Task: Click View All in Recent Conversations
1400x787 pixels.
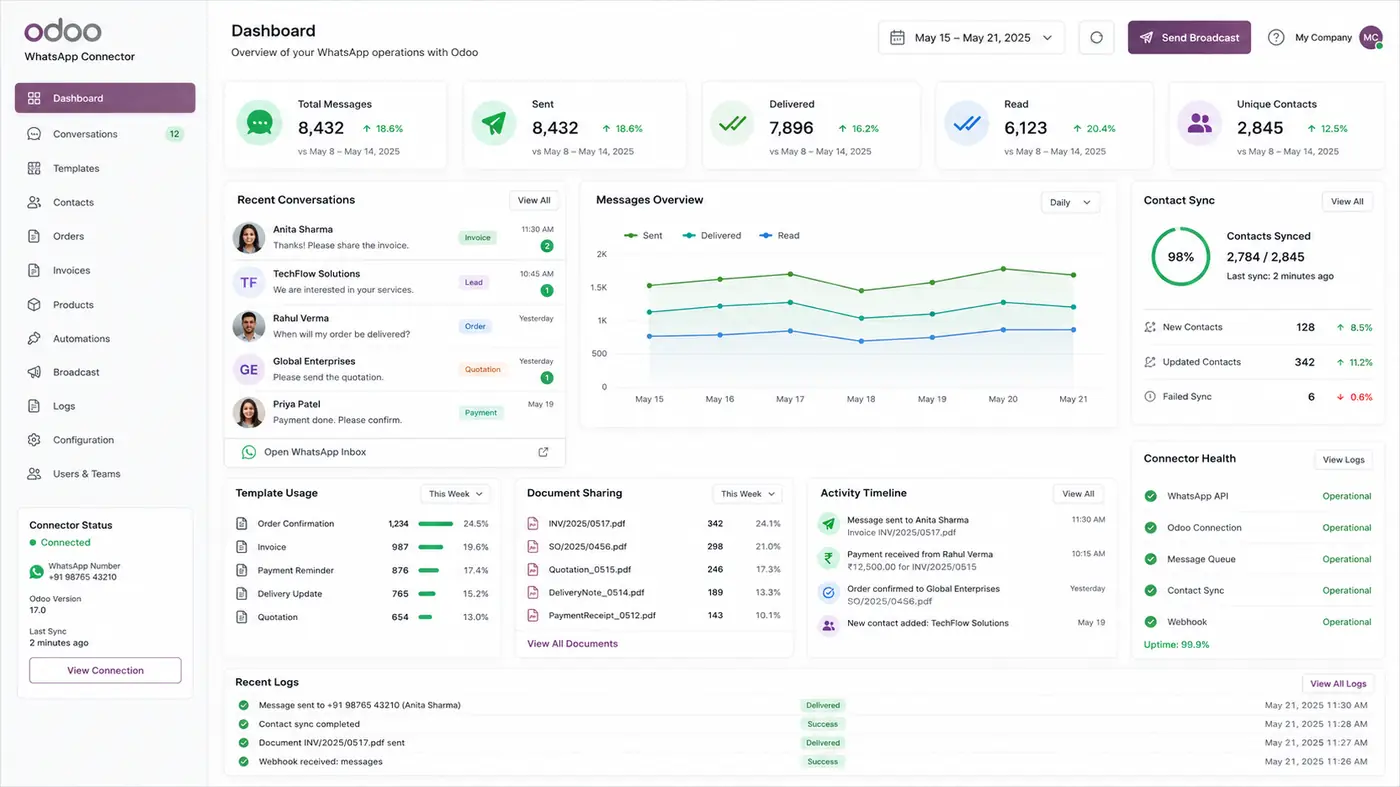Action: (x=534, y=200)
